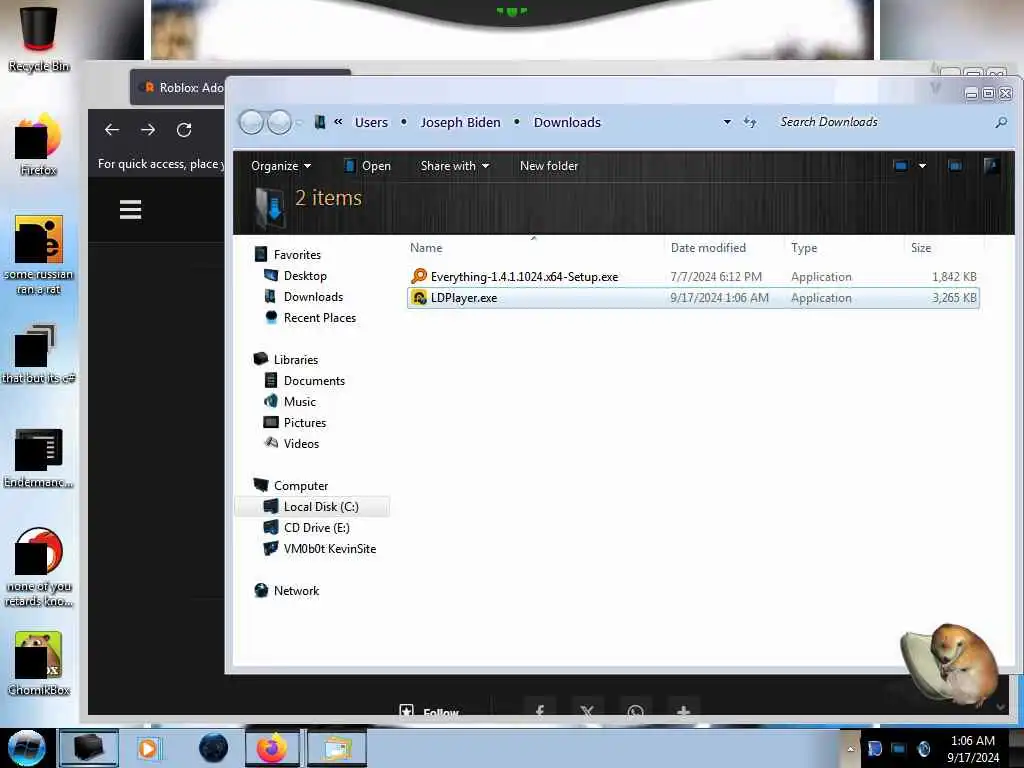The height and width of the screenshot is (768, 1024).
Task: Launch Firefox from the desktop shortcut
Action: coord(39,145)
